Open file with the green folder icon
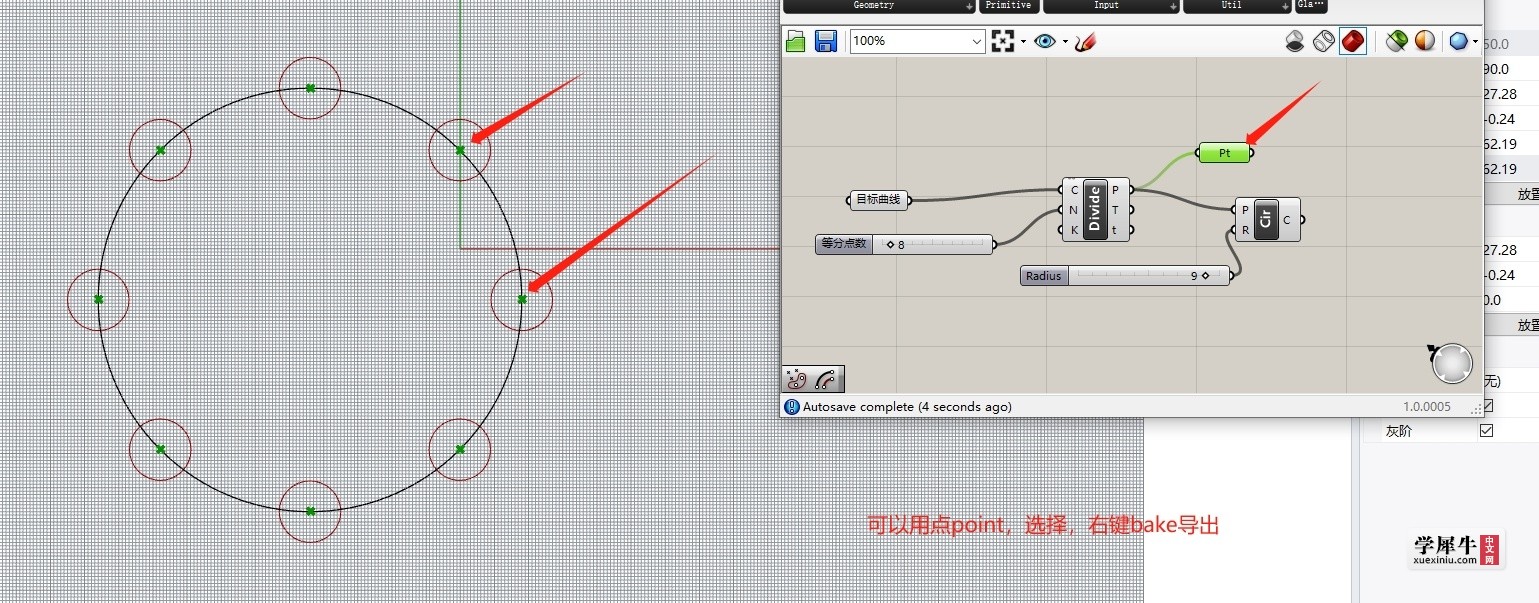This screenshot has width=1539, height=603. (x=796, y=41)
